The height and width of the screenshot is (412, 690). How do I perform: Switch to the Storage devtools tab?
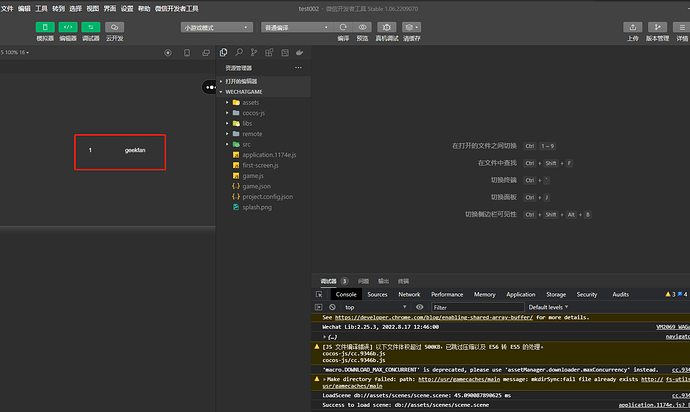[556, 294]
